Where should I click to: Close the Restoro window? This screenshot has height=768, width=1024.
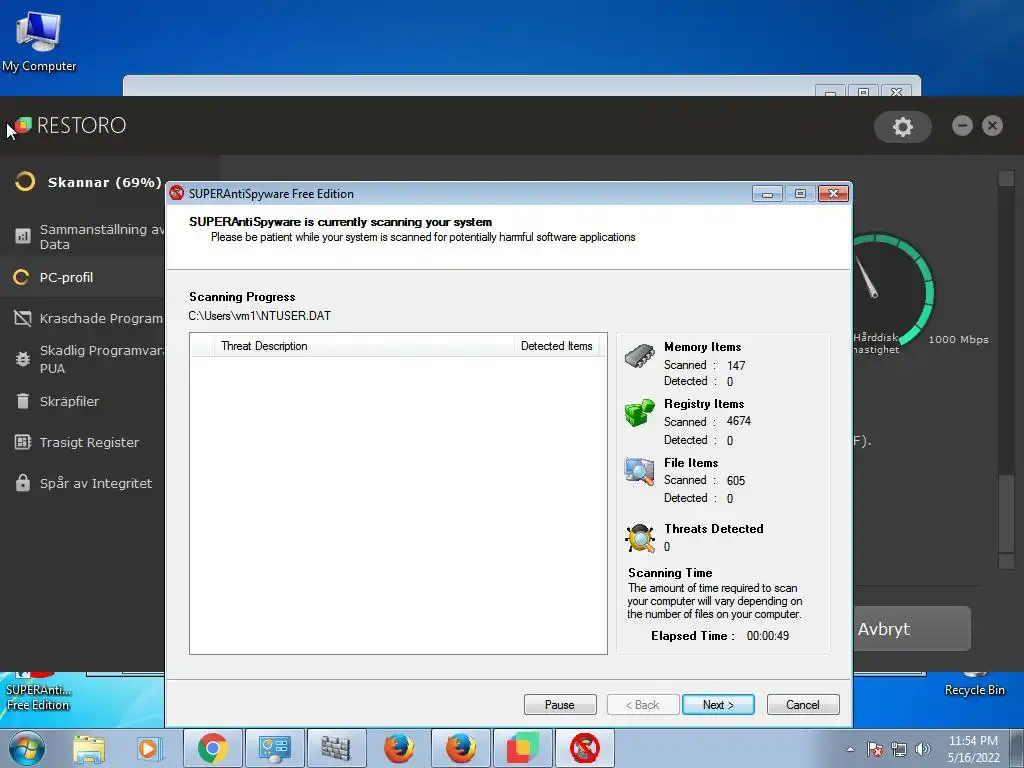point(992,125)
